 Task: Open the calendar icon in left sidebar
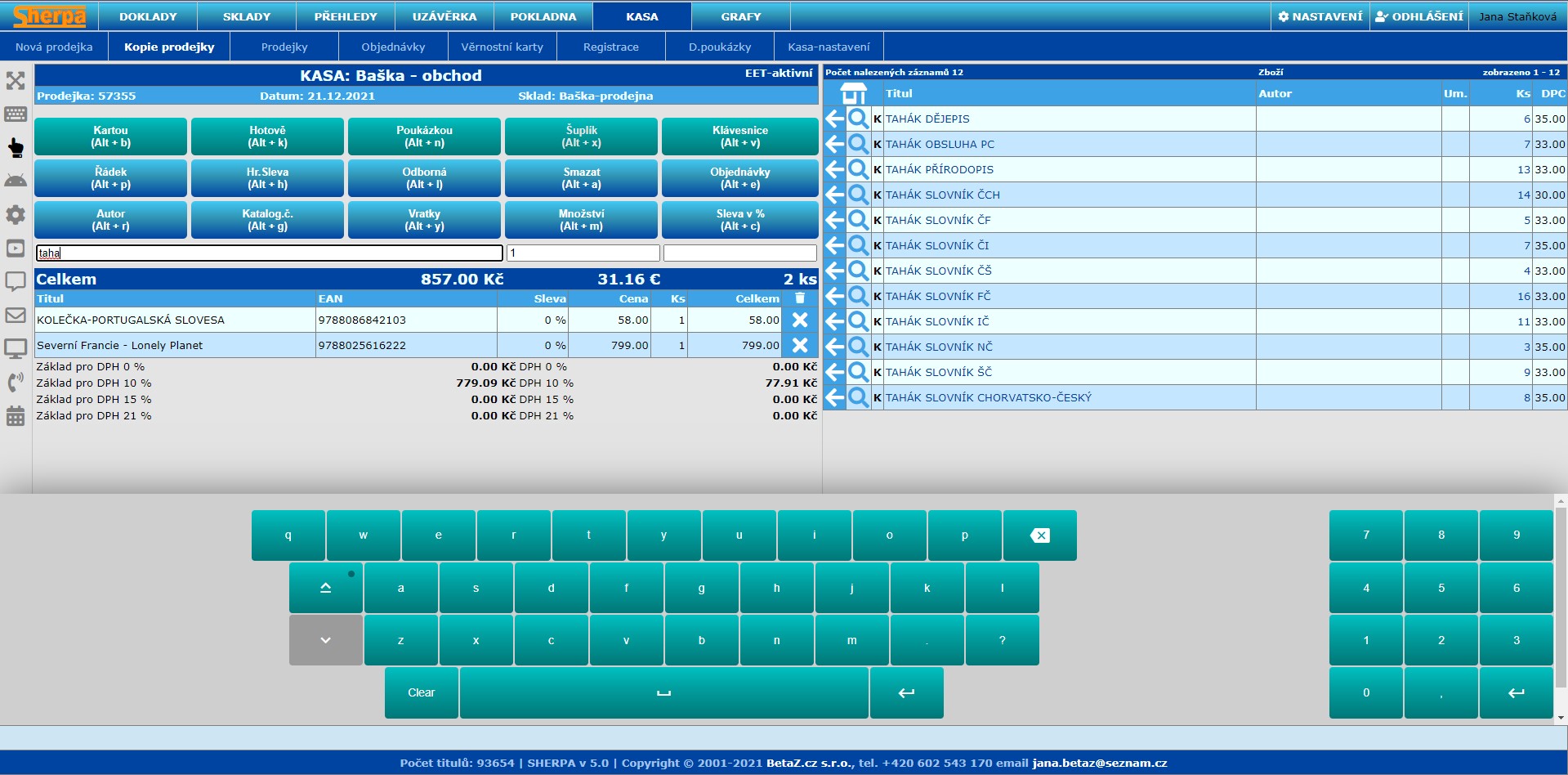[16, 416]
